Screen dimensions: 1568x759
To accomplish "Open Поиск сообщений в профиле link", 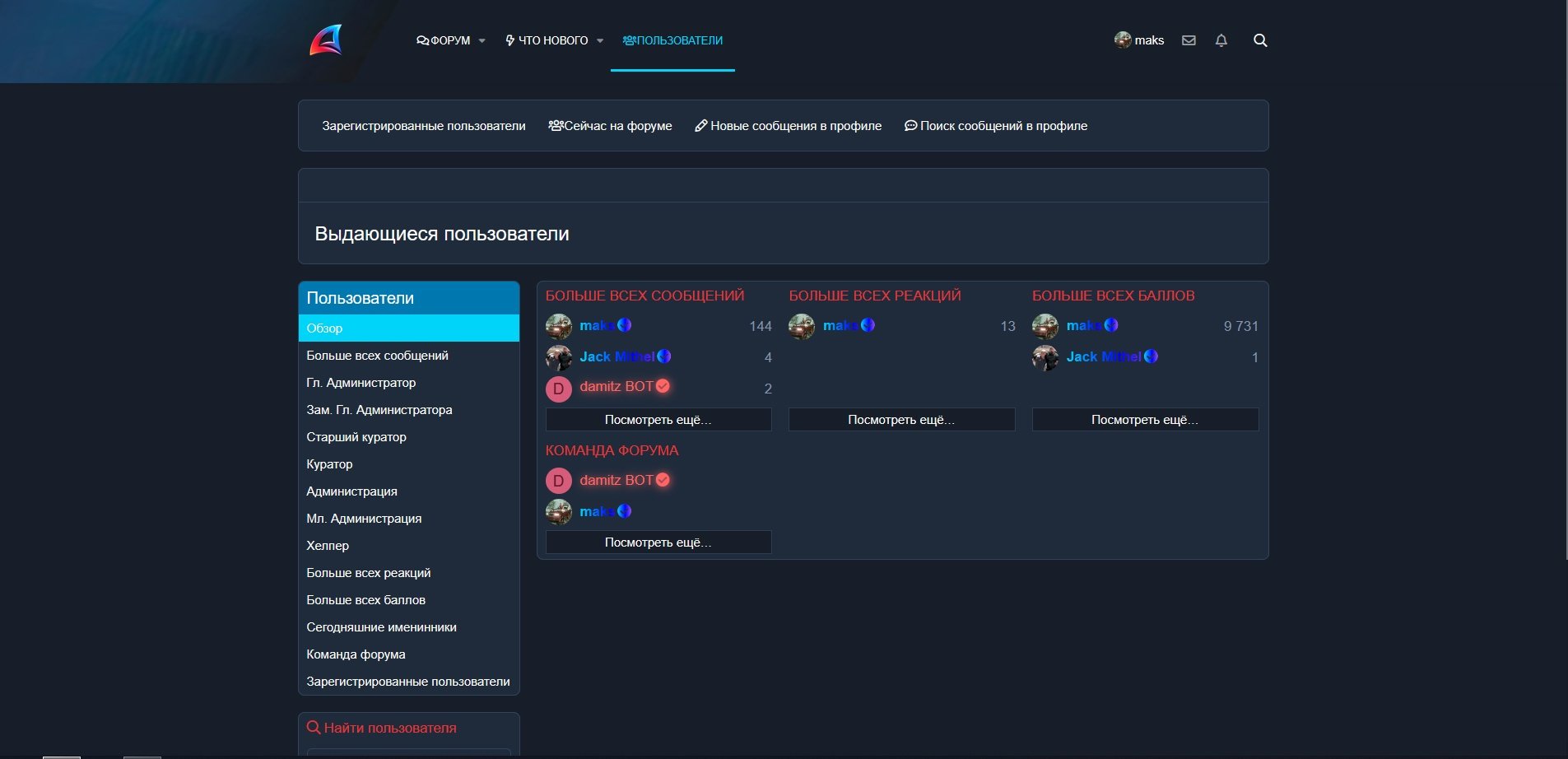I will pos(996,126).
